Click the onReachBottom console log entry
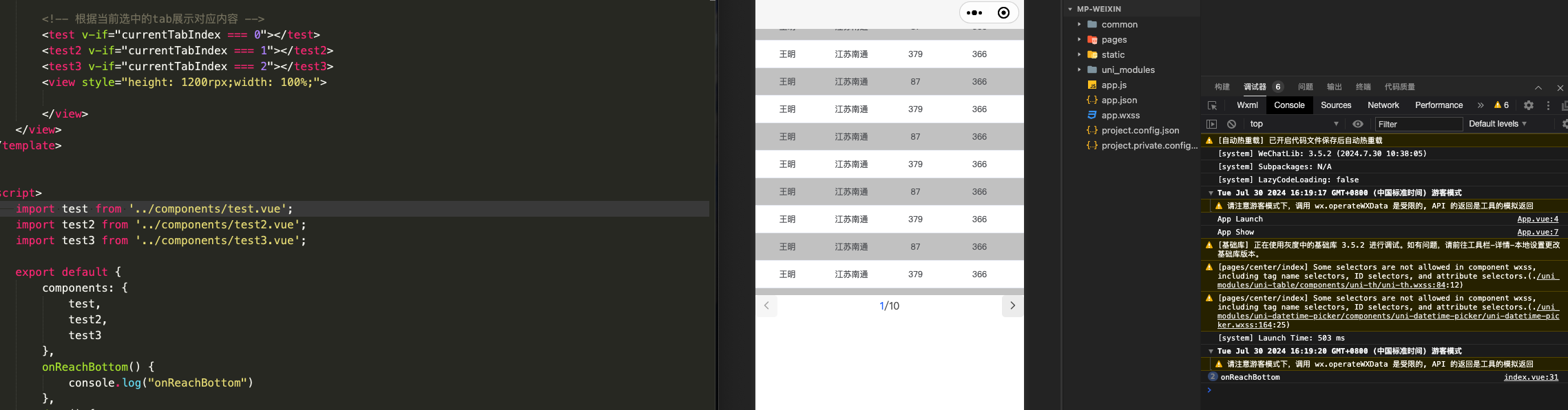Image resolution: width=1568 pixels, height=410 pixels. click(x=1250, y=377)
